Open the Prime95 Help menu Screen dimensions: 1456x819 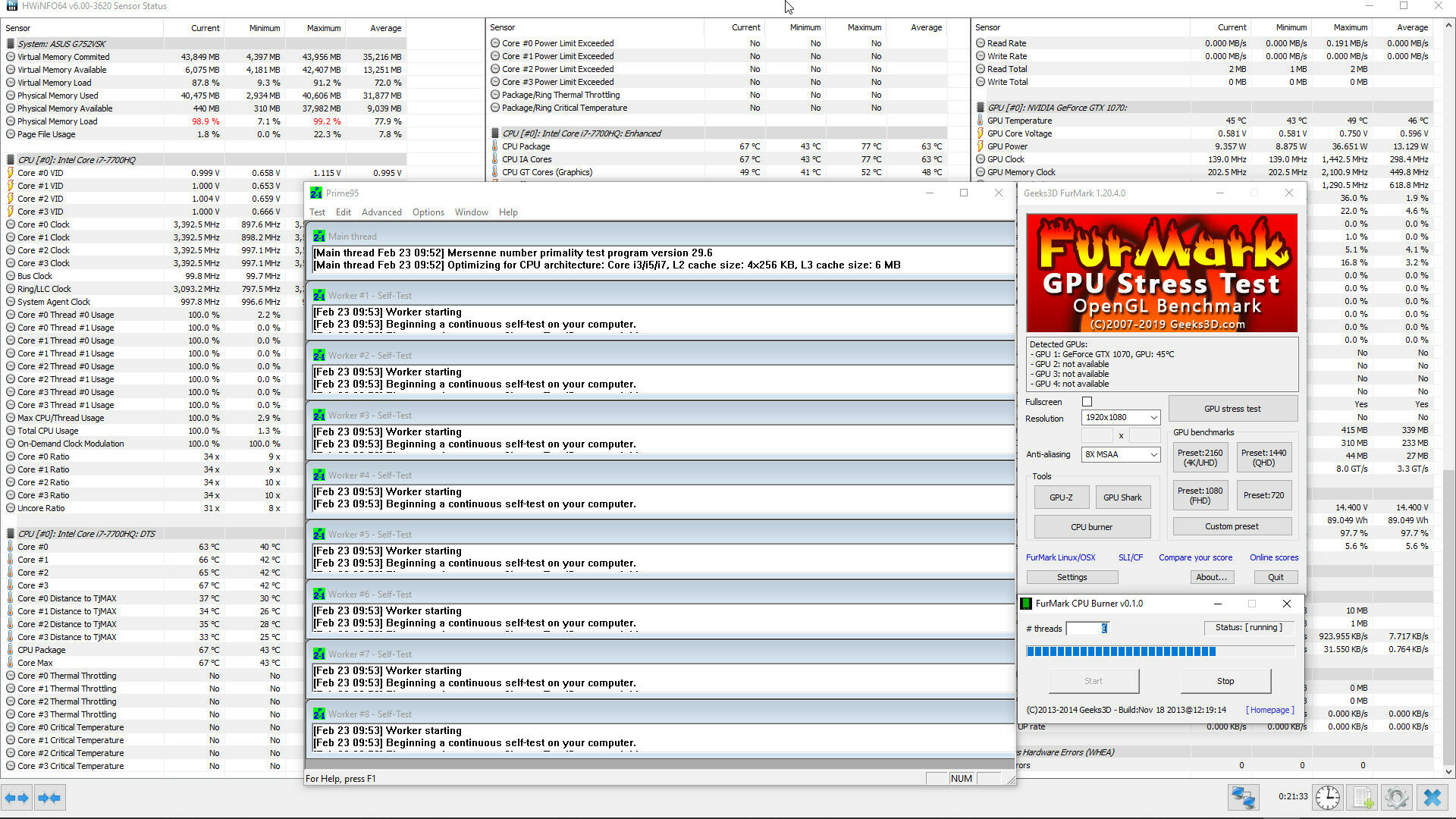[x=508, y=212]
